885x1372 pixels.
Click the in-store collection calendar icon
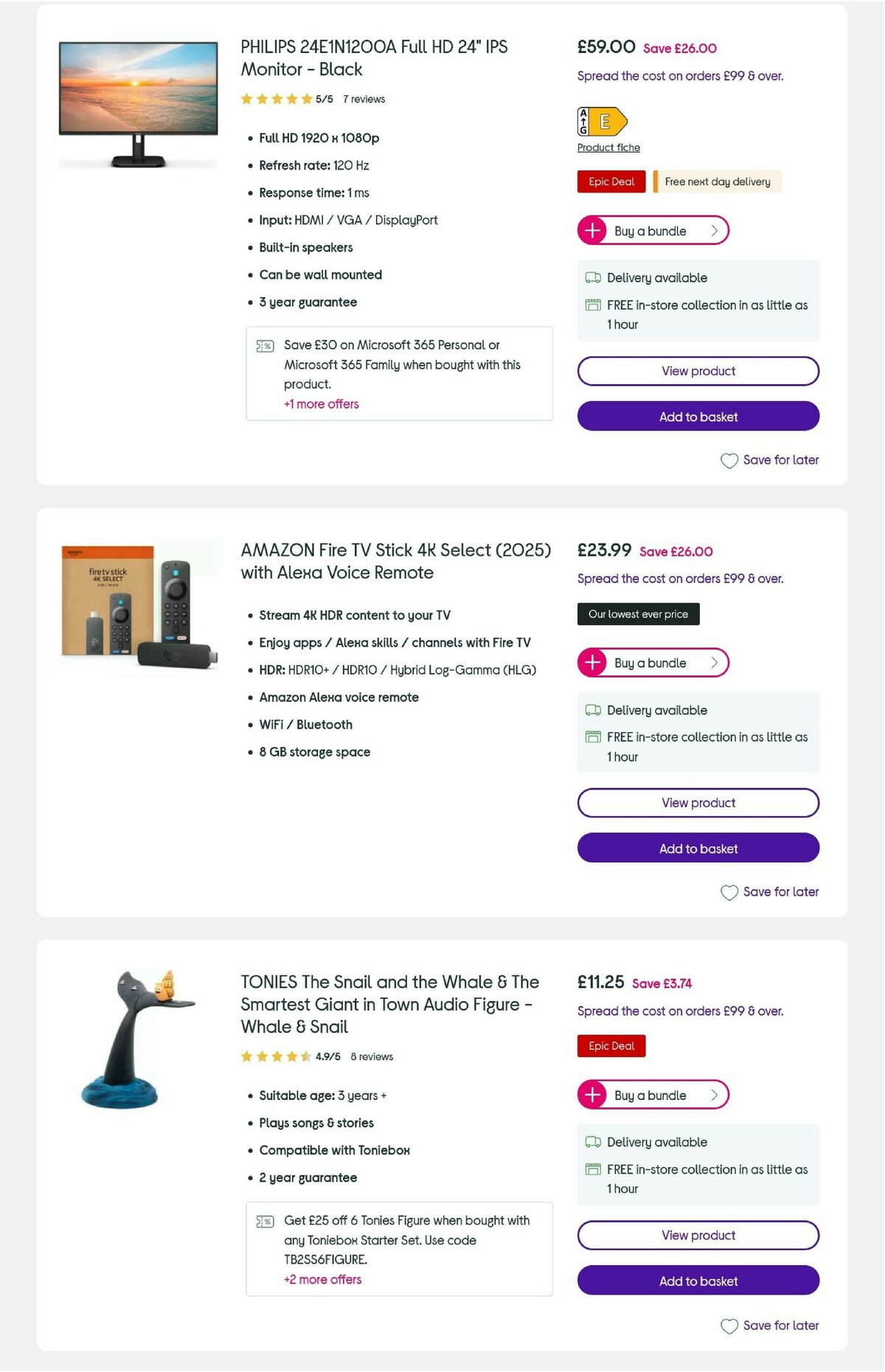(592, 304)
